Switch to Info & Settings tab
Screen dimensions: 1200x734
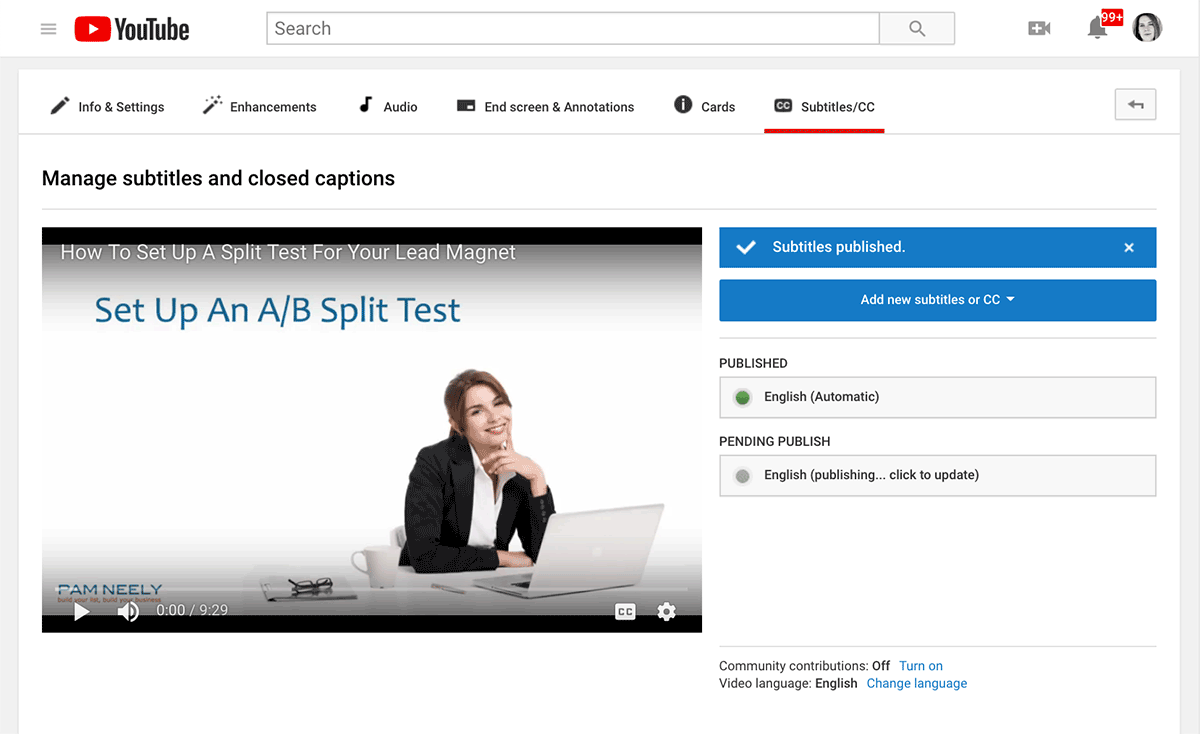[x=108, y=107]
